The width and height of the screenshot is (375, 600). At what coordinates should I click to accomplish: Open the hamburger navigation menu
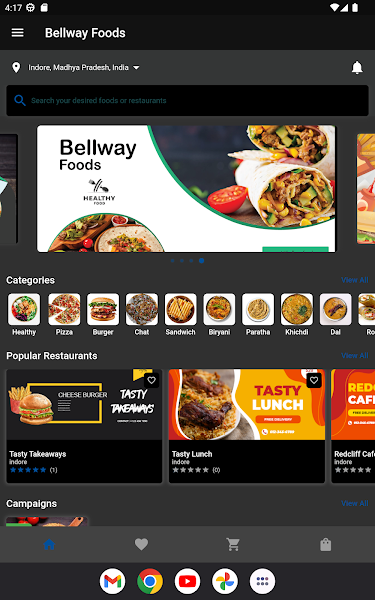18,33
